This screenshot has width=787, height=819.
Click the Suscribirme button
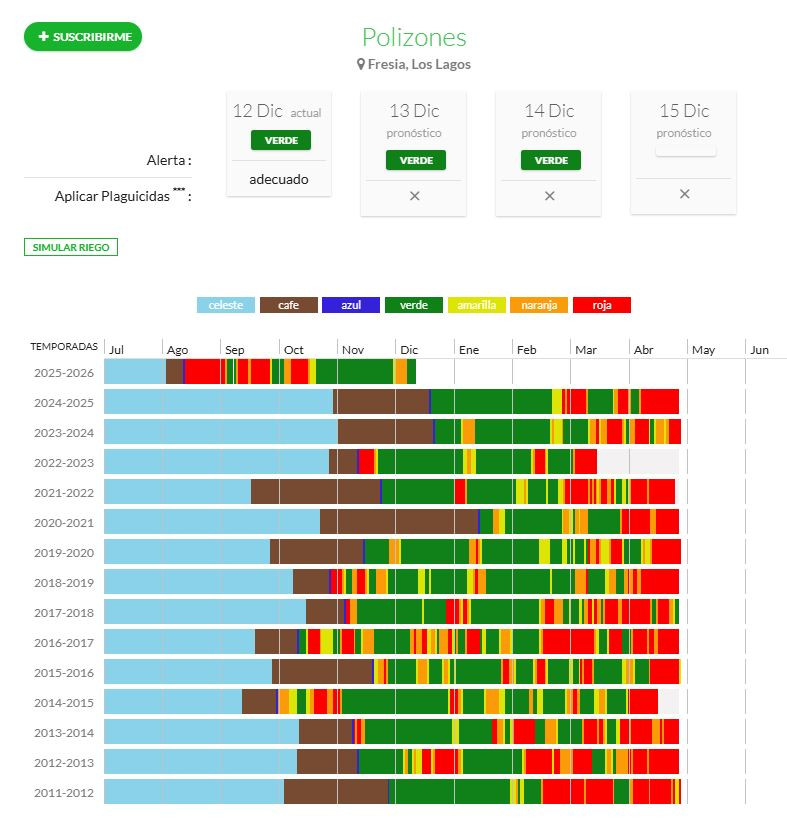[x=83, y=37]
